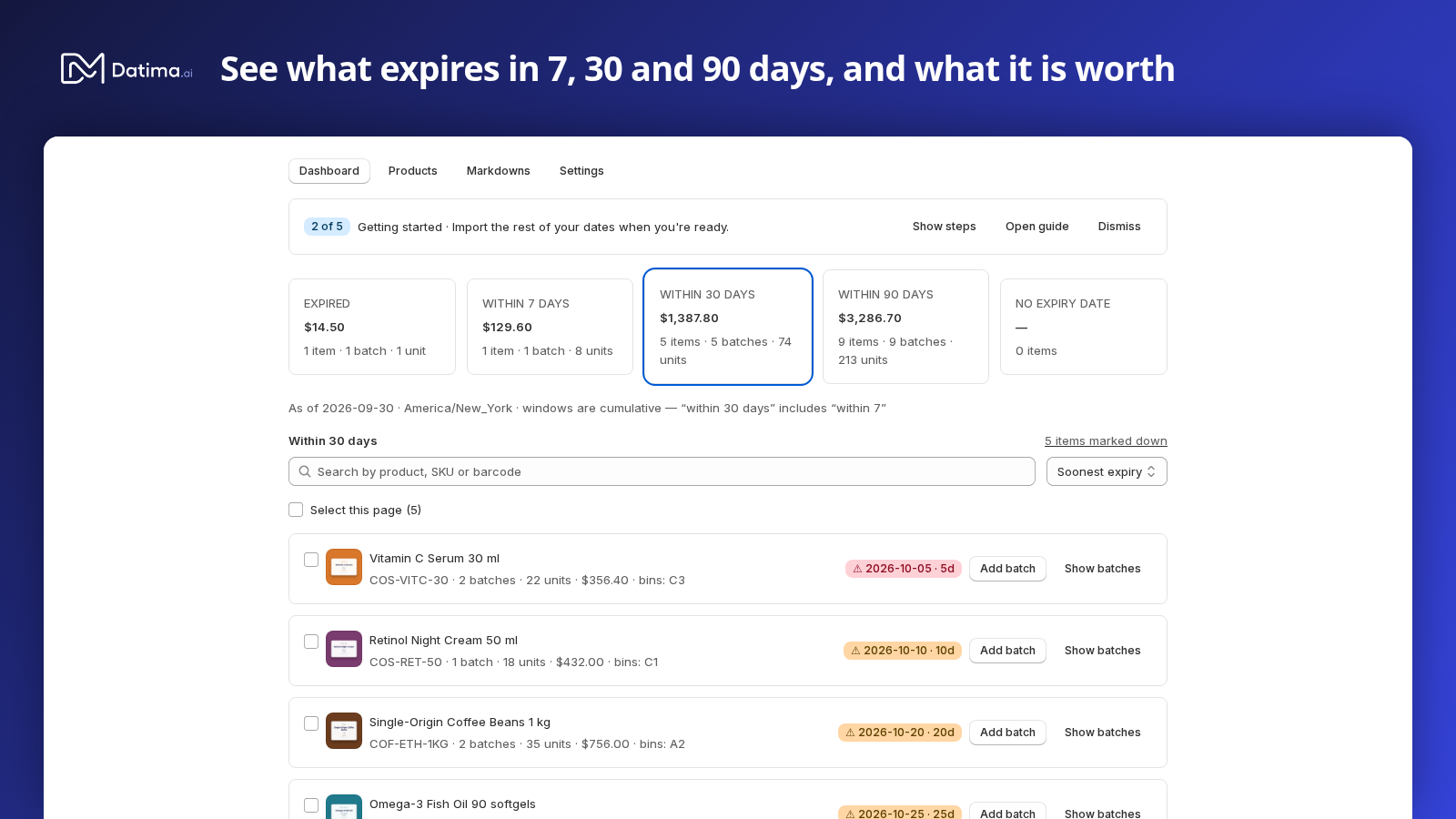Click the COS-VITC-30 SKU details line
Viewport: 1456px width, 819px height.
click(x=527, y=581)
